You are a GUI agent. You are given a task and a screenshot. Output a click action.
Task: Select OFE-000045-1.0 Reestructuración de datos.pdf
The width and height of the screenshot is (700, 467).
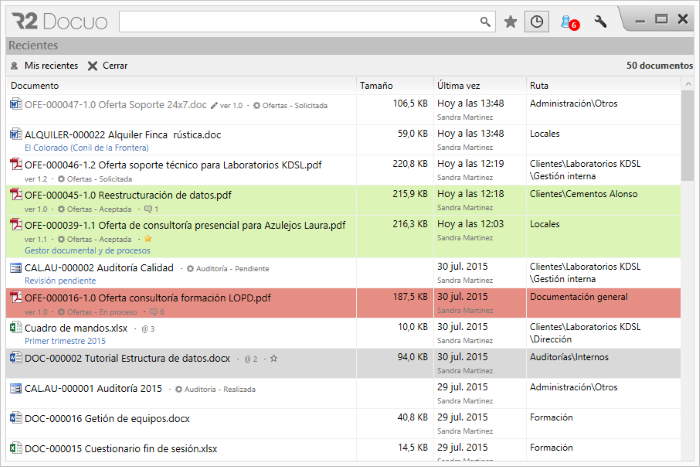tap(128, 195)
